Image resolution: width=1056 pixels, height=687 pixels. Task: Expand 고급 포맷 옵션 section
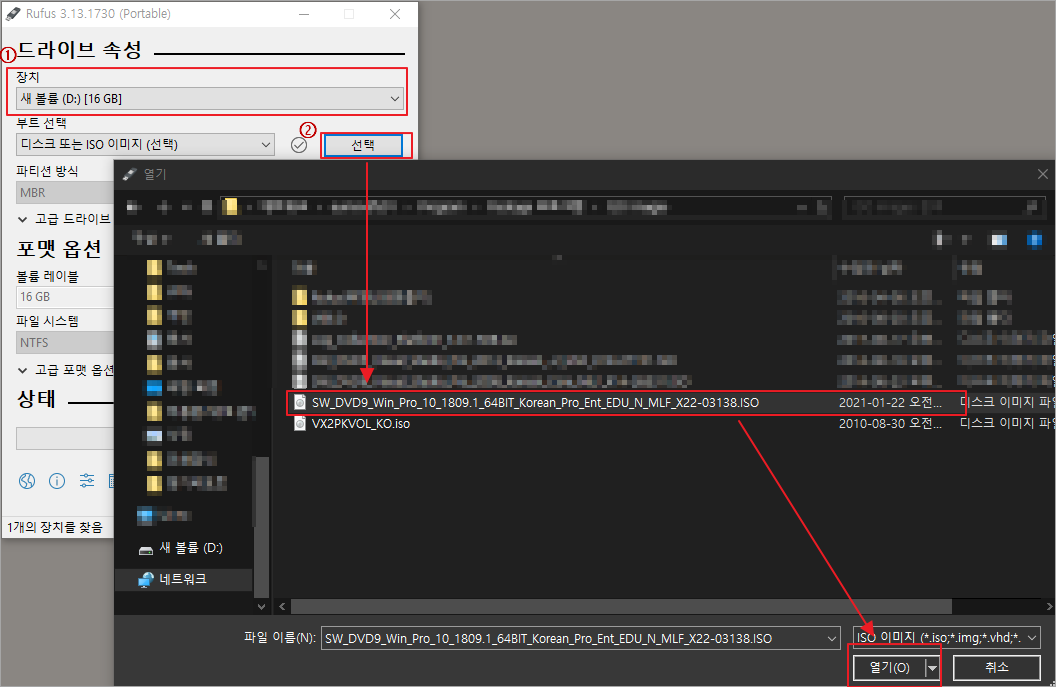tap(65, 370)
